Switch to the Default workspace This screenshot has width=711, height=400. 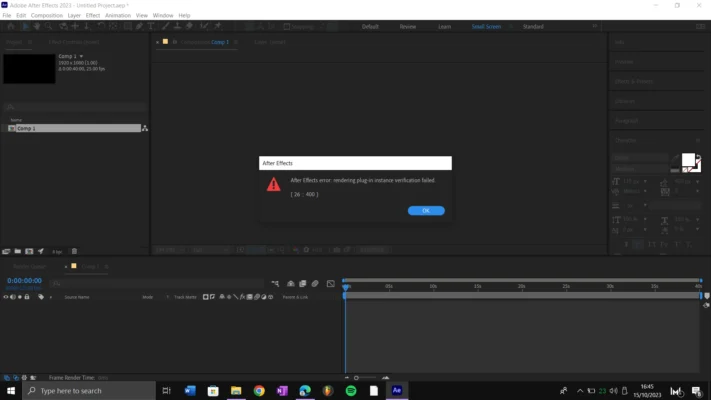pos(370,27)
